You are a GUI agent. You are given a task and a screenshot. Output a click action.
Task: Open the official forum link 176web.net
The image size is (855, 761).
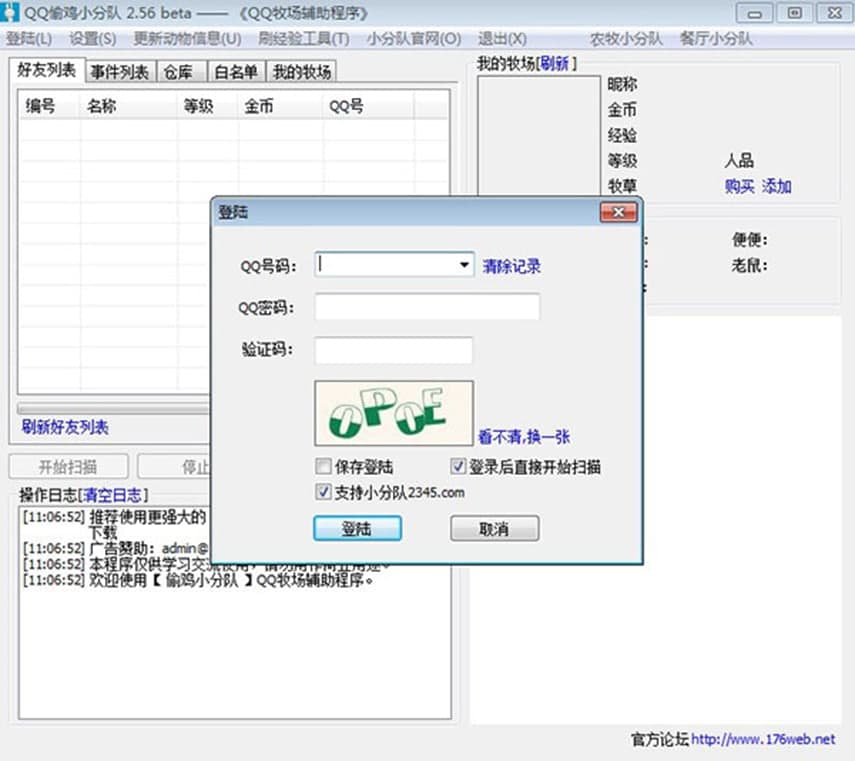click(x=763, y=740)
